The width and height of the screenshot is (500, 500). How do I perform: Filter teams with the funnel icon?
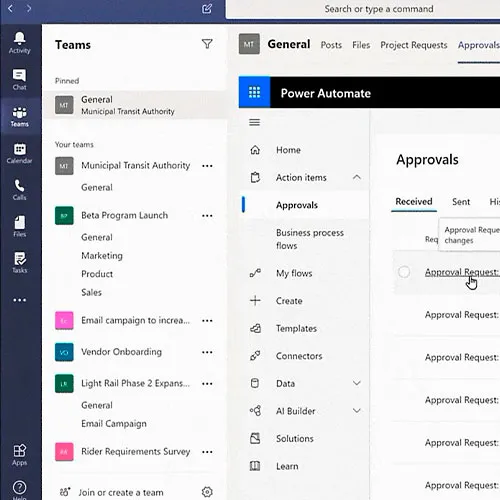(207, 44)
